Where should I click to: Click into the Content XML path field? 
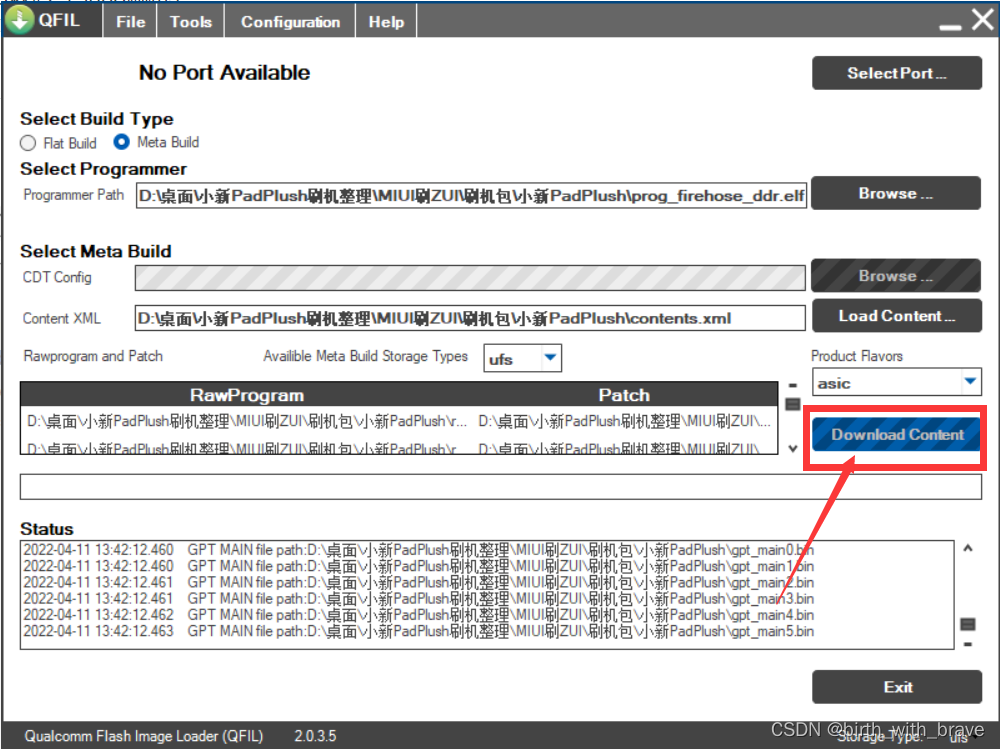coord(470,318)
